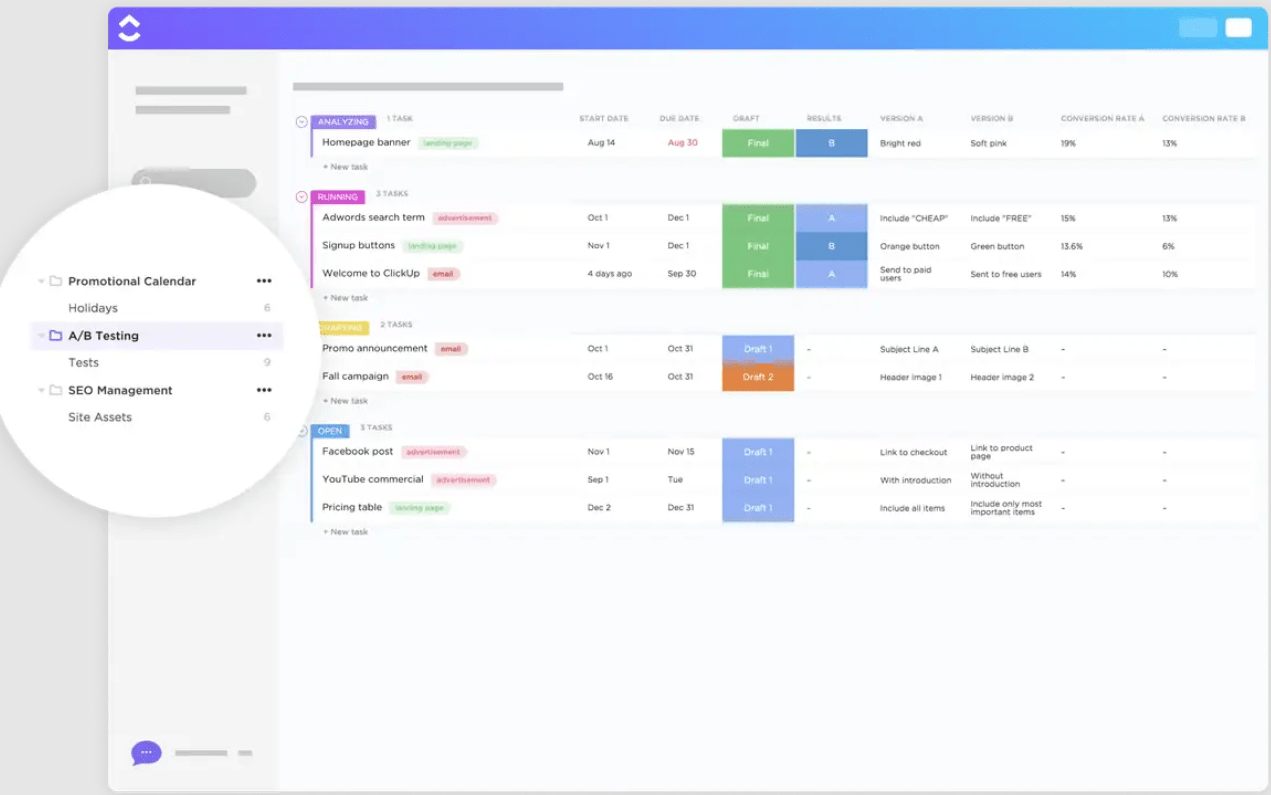Image resolution: width=1271 pixels, height=795 pixels.
Task: Click 'Header image 2' cell
Action: (1002, 377)
